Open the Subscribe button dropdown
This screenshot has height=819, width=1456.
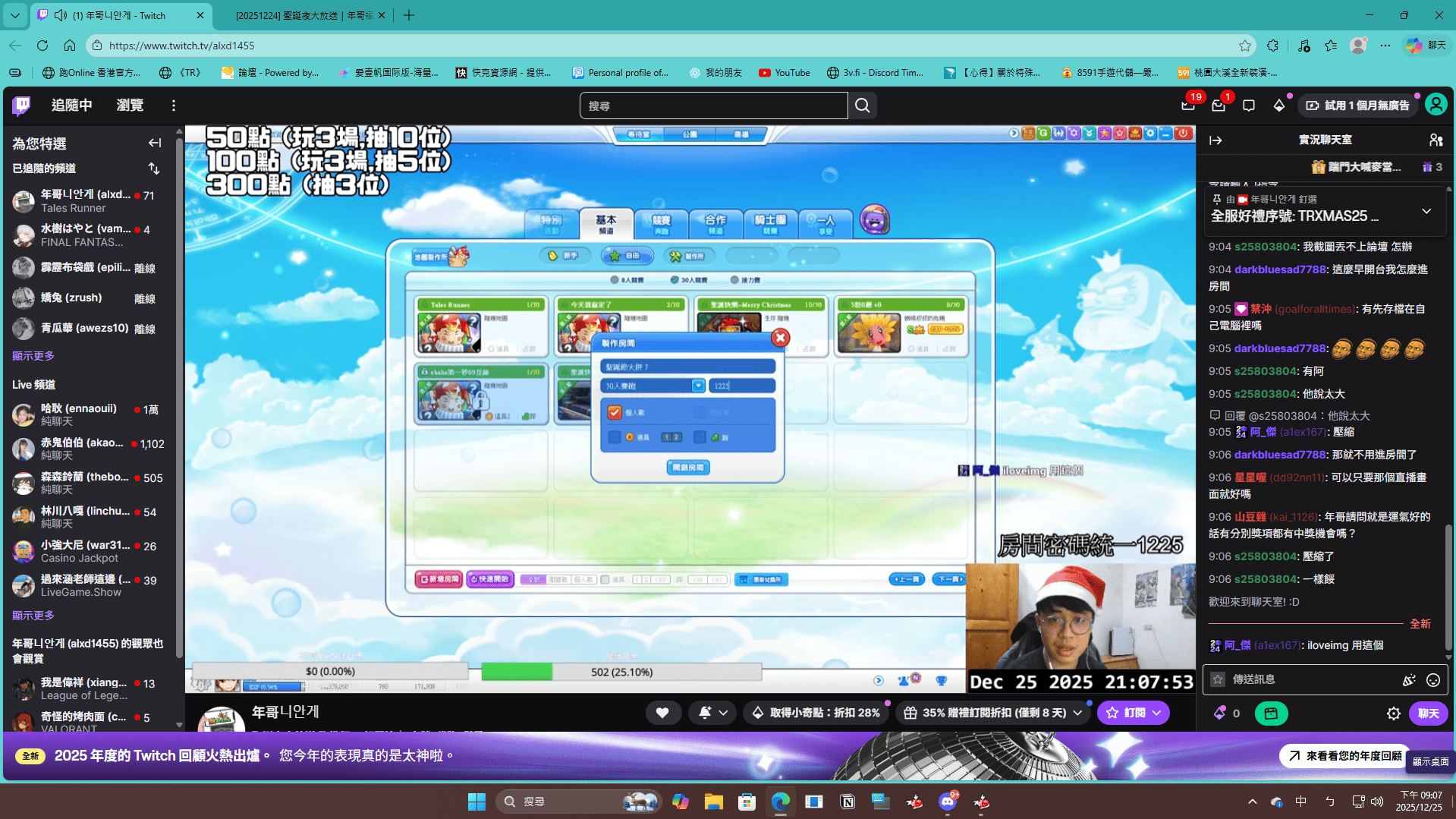(x=1157, y=713)
